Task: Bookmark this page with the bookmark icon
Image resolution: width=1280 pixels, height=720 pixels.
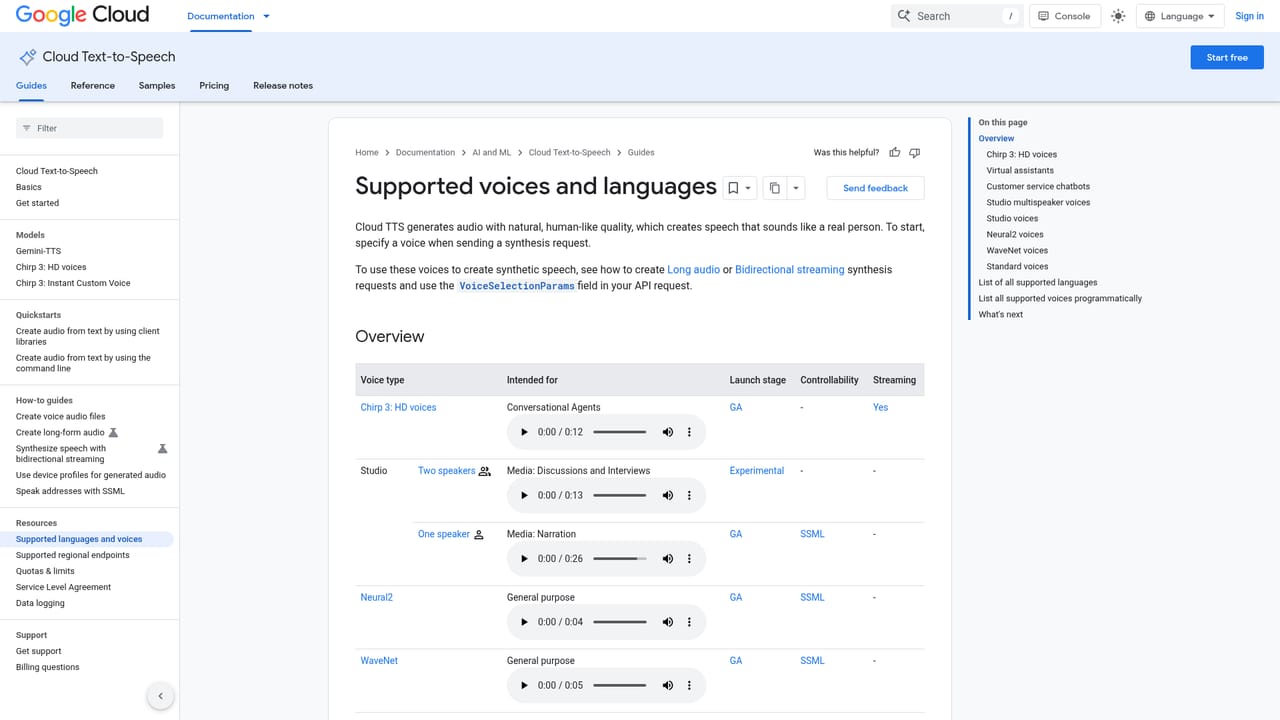Action: coord(733,188)
